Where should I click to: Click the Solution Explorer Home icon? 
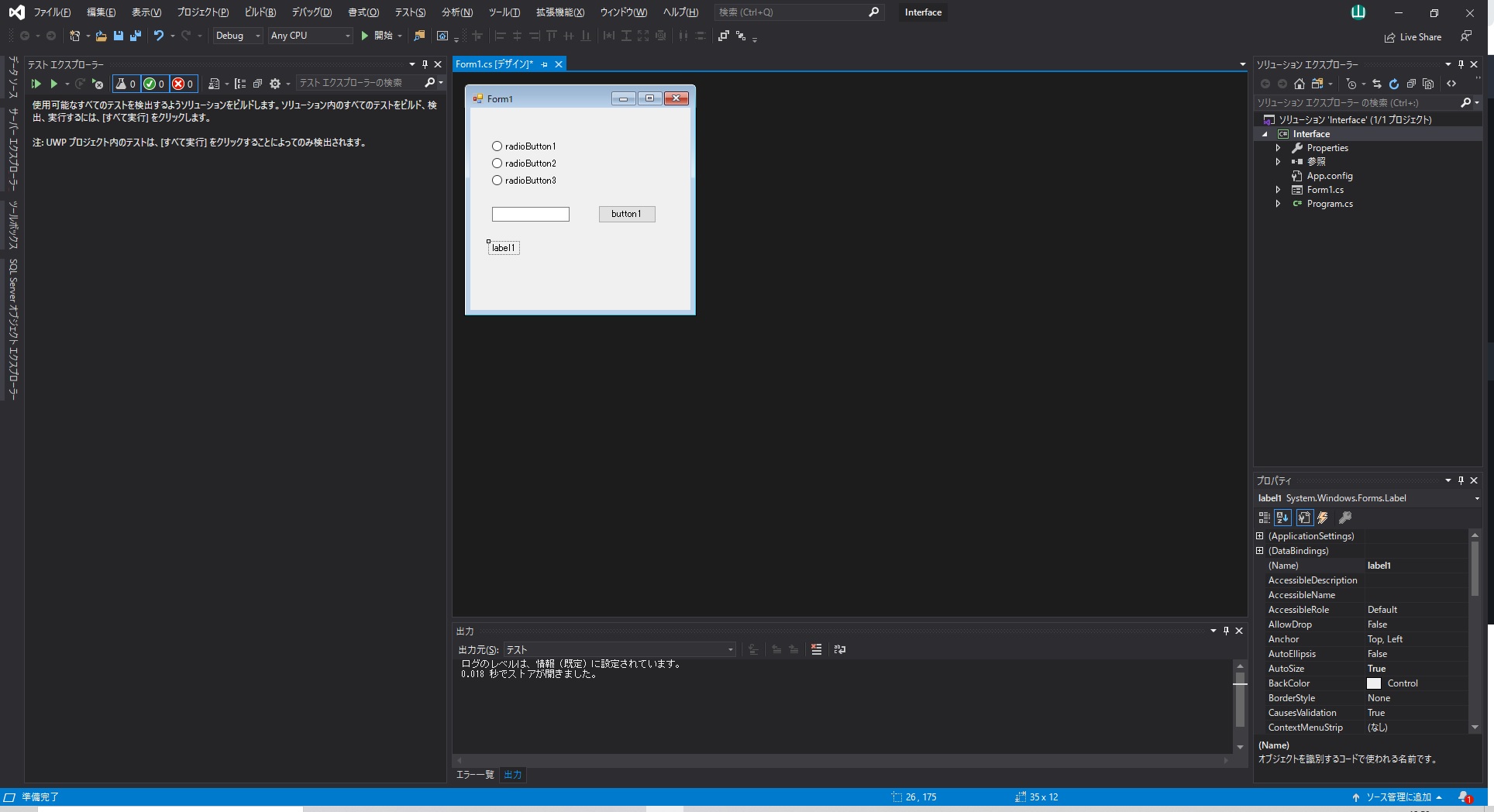pyautogui.click(x=1300, y=84)
